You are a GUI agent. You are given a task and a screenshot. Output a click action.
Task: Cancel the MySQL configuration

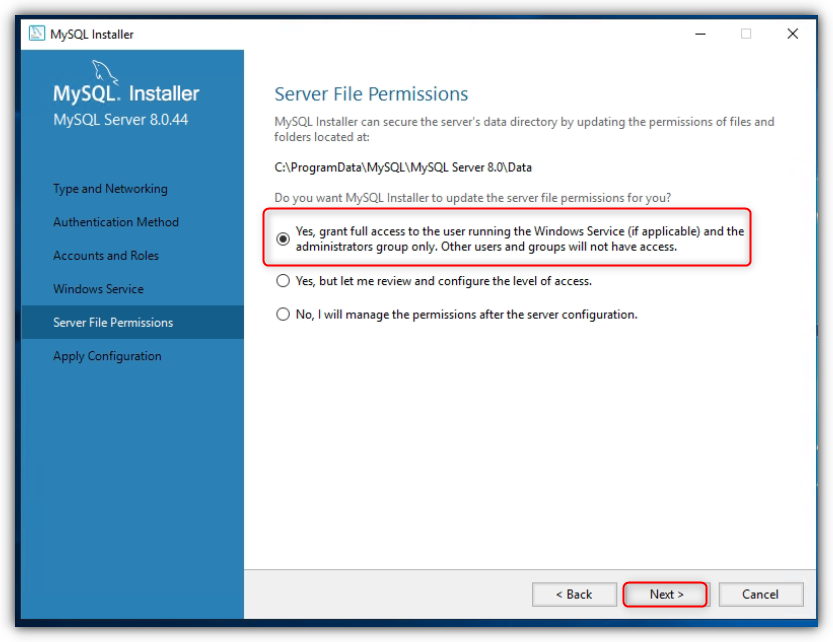[761, 594]
